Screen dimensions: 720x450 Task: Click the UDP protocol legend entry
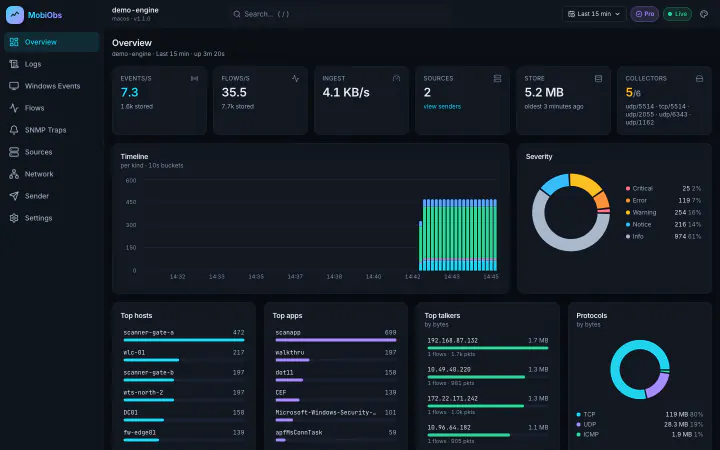tap(639, 424)
